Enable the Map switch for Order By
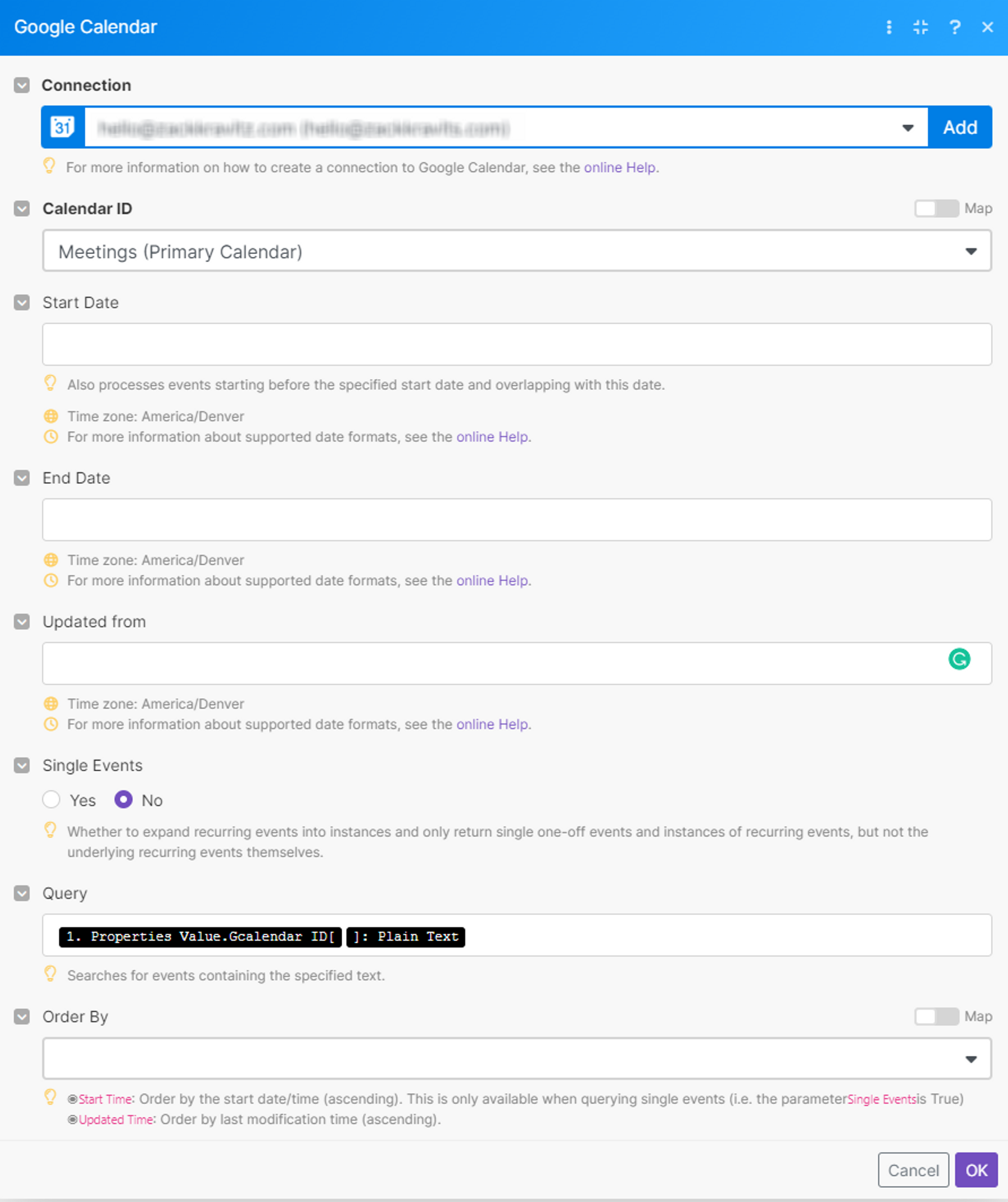The width and height of the screenshot is (1008, 1202). coord(936,1016)
